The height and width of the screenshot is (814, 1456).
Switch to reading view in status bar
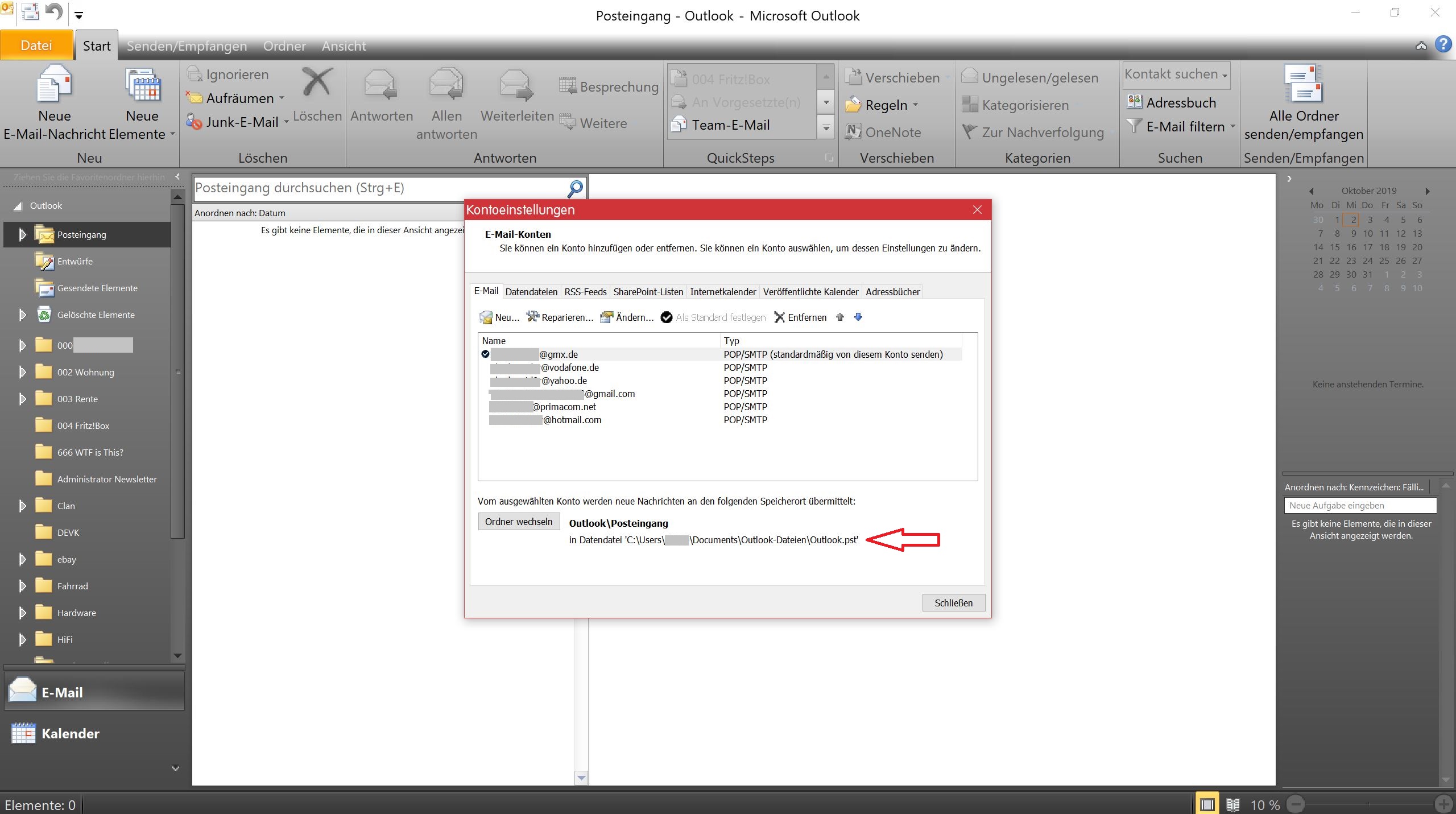[x=1232, y=804]
